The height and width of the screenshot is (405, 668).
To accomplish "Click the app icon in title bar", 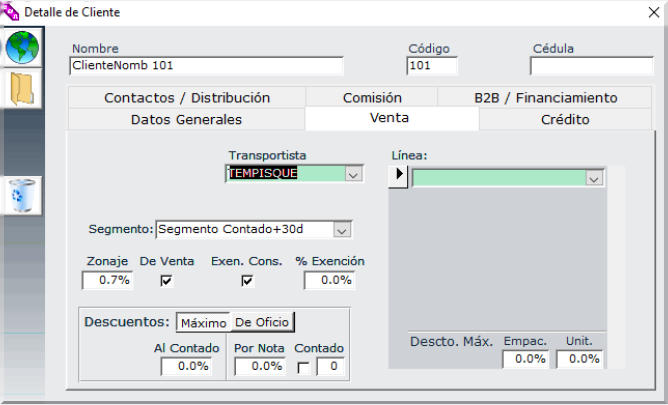I will (11, 10).
